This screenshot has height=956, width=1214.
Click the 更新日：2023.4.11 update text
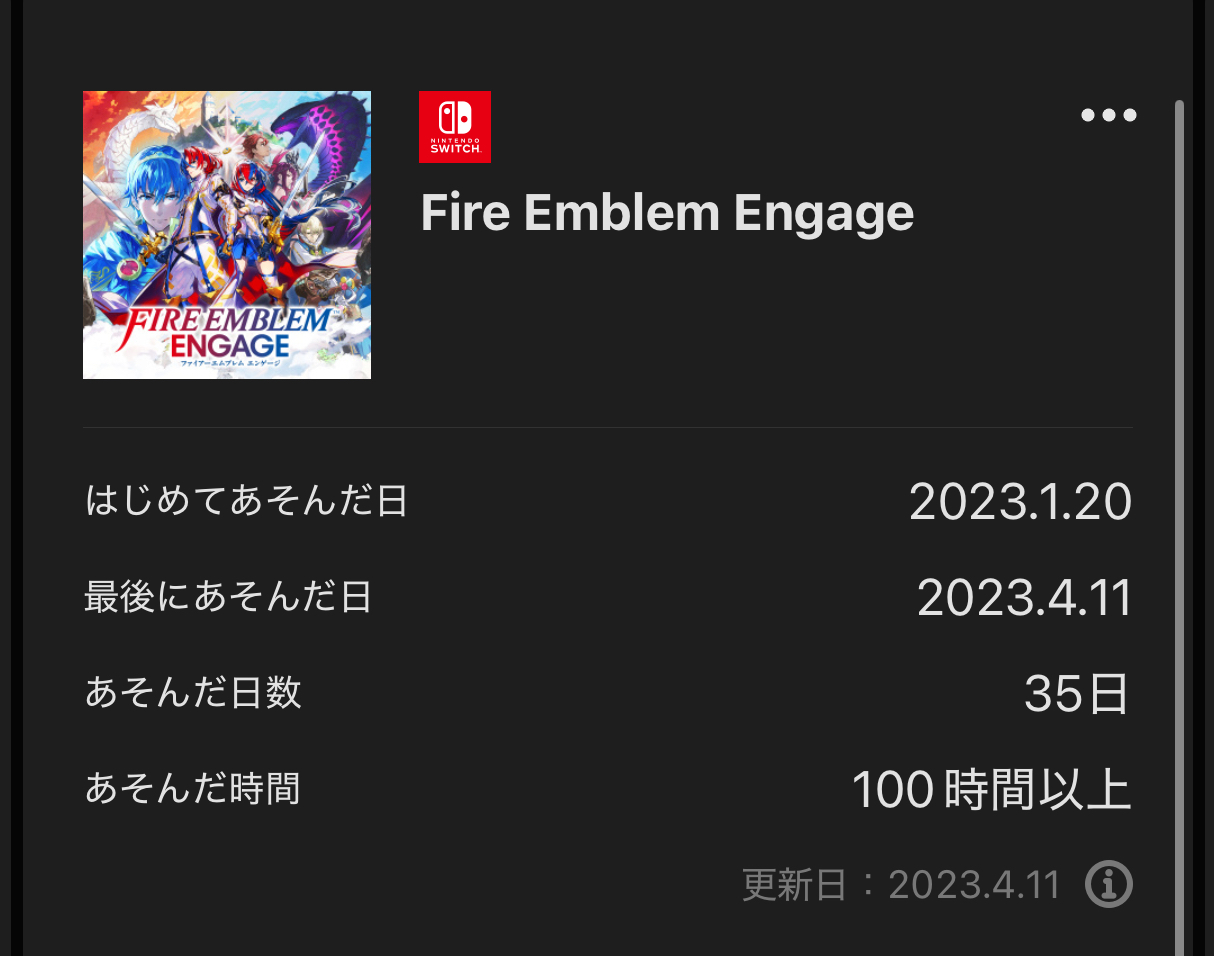[901, 885]
